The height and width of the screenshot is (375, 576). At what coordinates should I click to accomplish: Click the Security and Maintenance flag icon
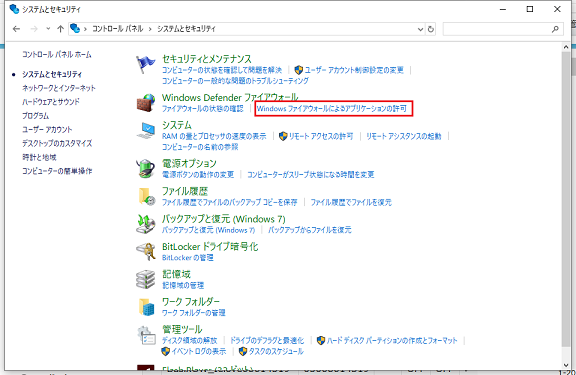[x=145, y=64]
